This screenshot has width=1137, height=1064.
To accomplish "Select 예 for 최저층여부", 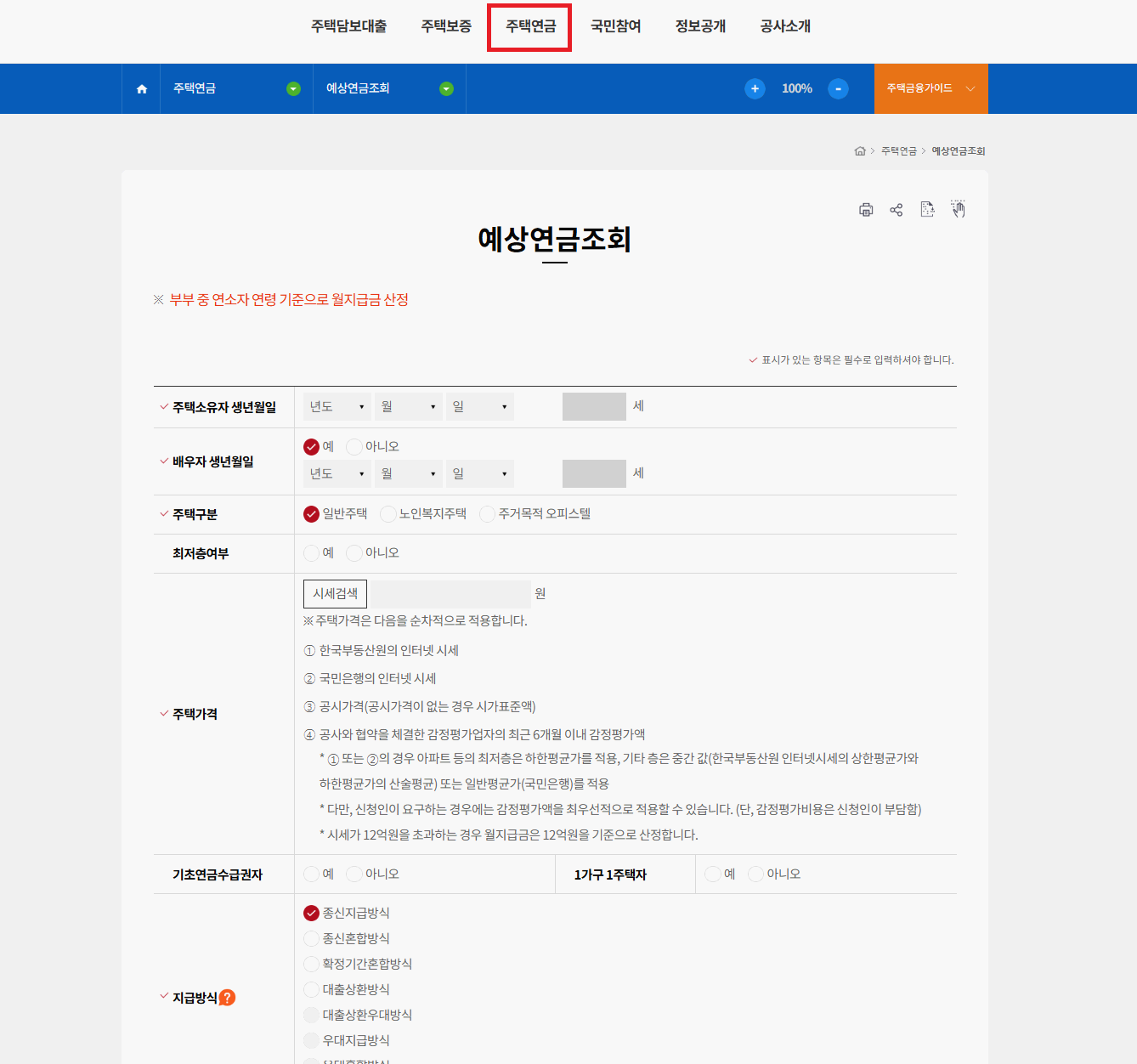I will click(312, 553).
